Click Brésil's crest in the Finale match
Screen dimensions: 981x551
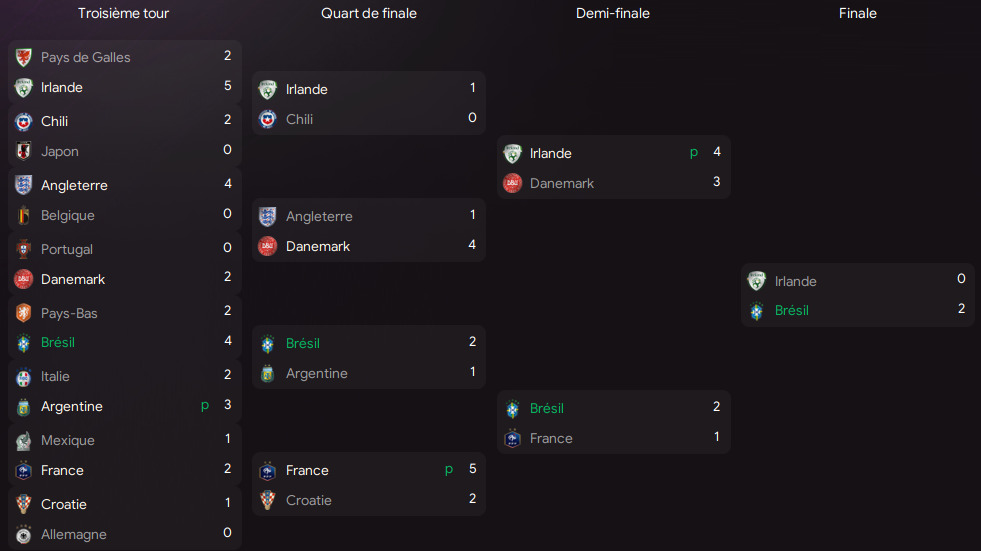[x=757, y=310]
